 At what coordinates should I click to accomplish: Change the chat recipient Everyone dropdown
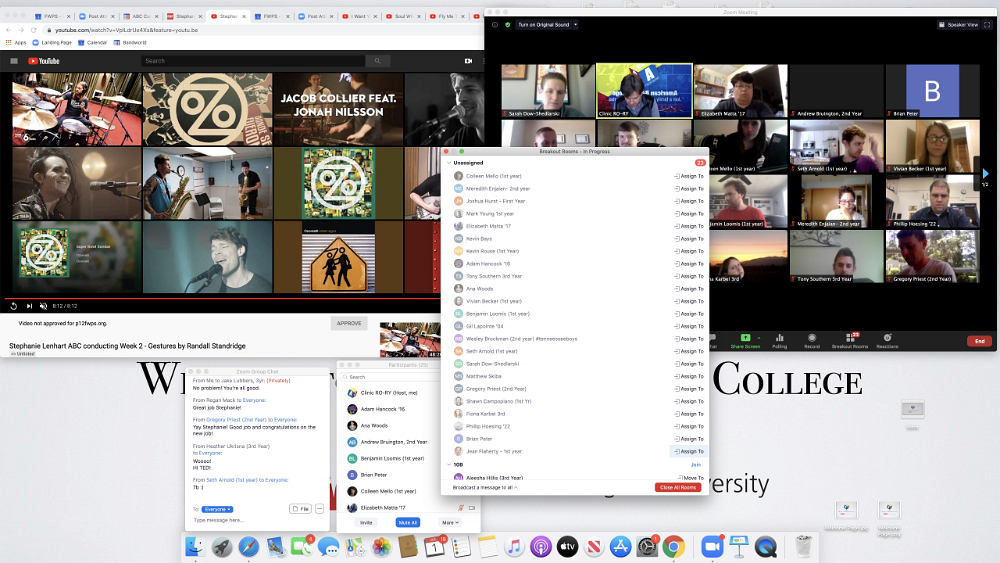217,509
